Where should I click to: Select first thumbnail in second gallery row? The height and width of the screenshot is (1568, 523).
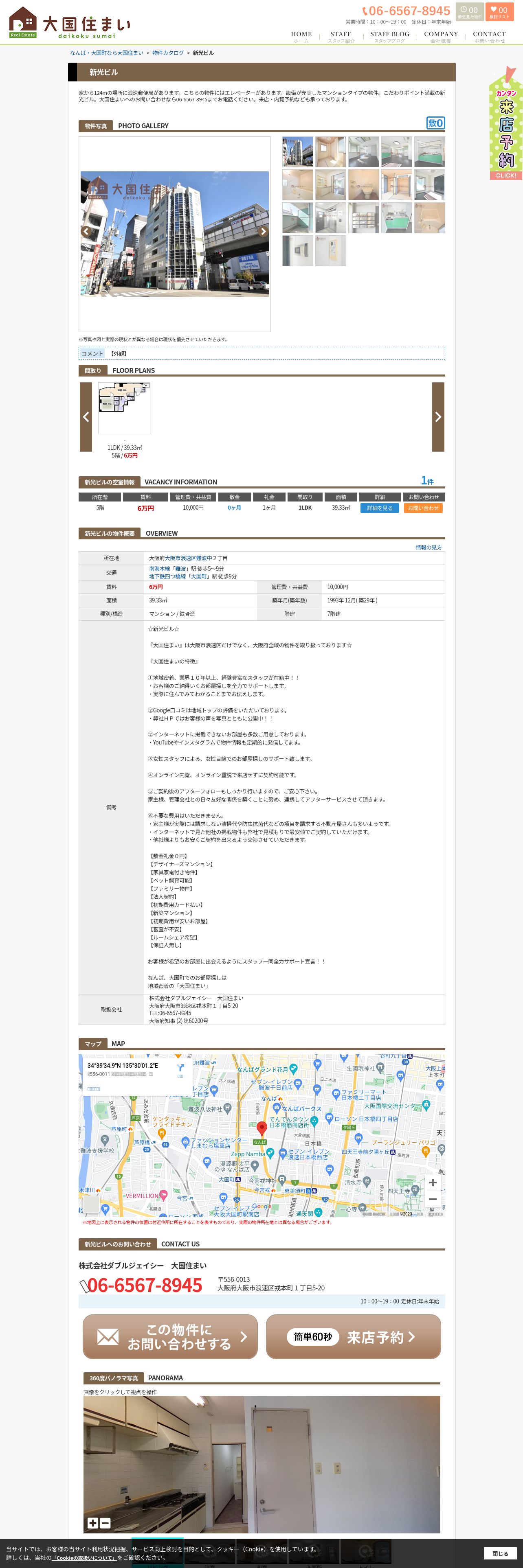298,184
